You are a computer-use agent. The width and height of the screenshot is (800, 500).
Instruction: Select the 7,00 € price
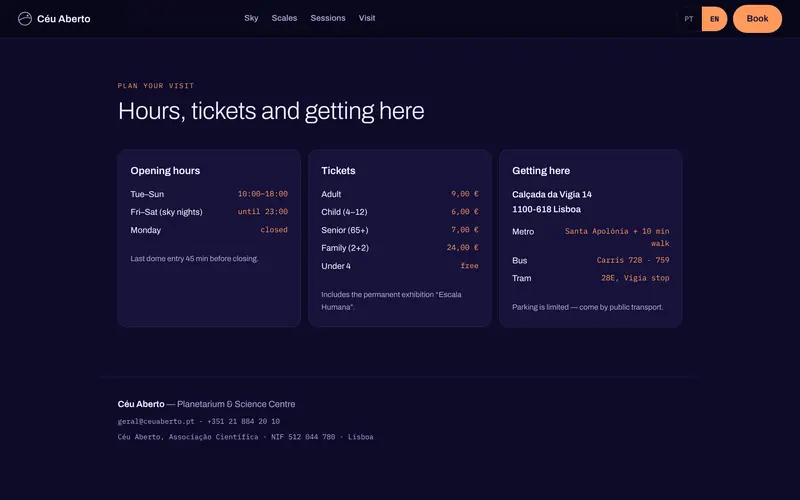pos(465,230)
